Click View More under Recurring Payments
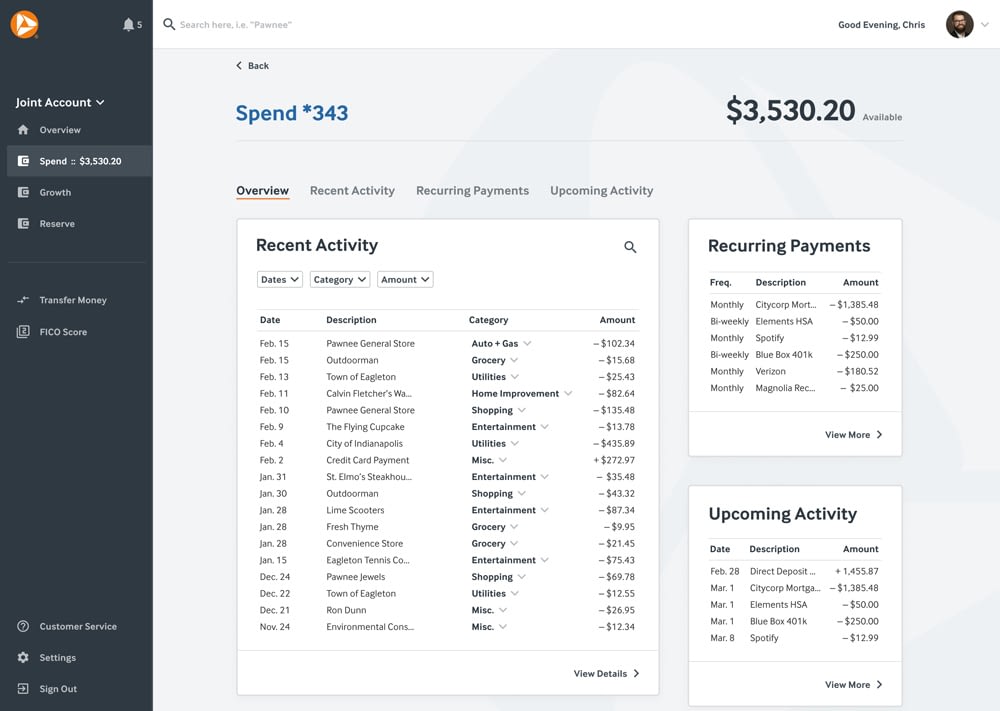Viewport: 1000px width, 711px height. point(853,434)
